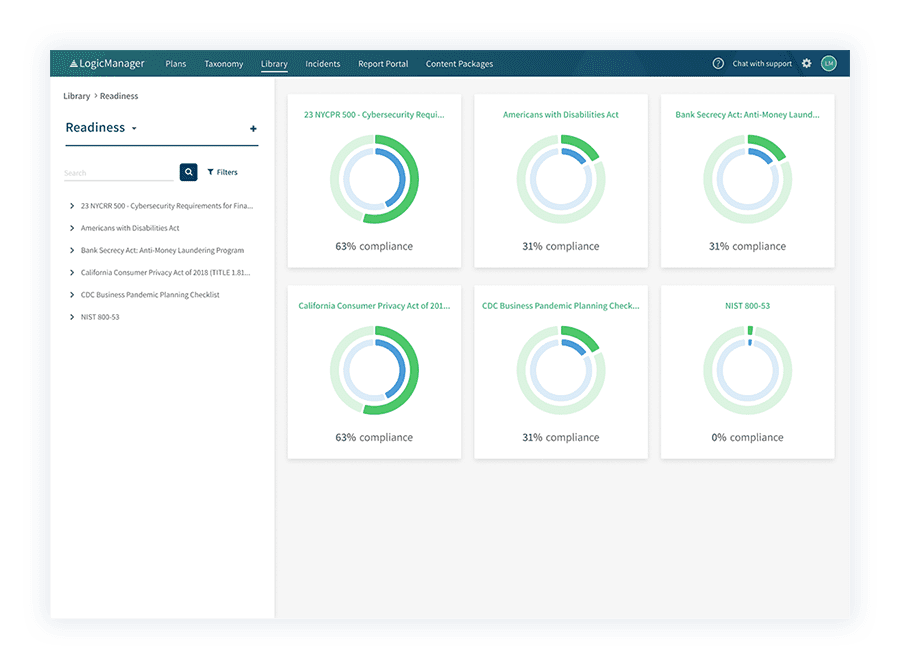900x669 pixels.
Task: Expand CDC Business Pandemic Planning chevron
Action: [x=72, y=294]
